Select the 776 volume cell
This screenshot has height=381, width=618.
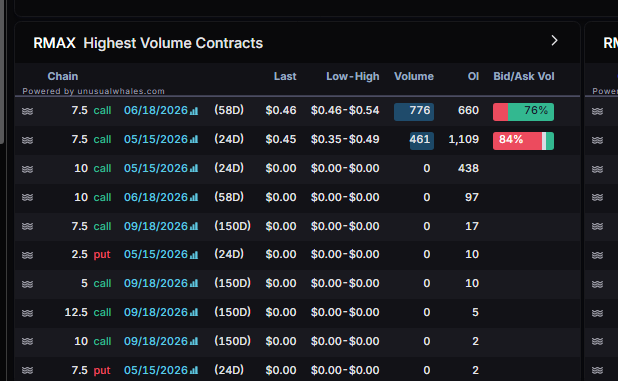click(414, 112)
